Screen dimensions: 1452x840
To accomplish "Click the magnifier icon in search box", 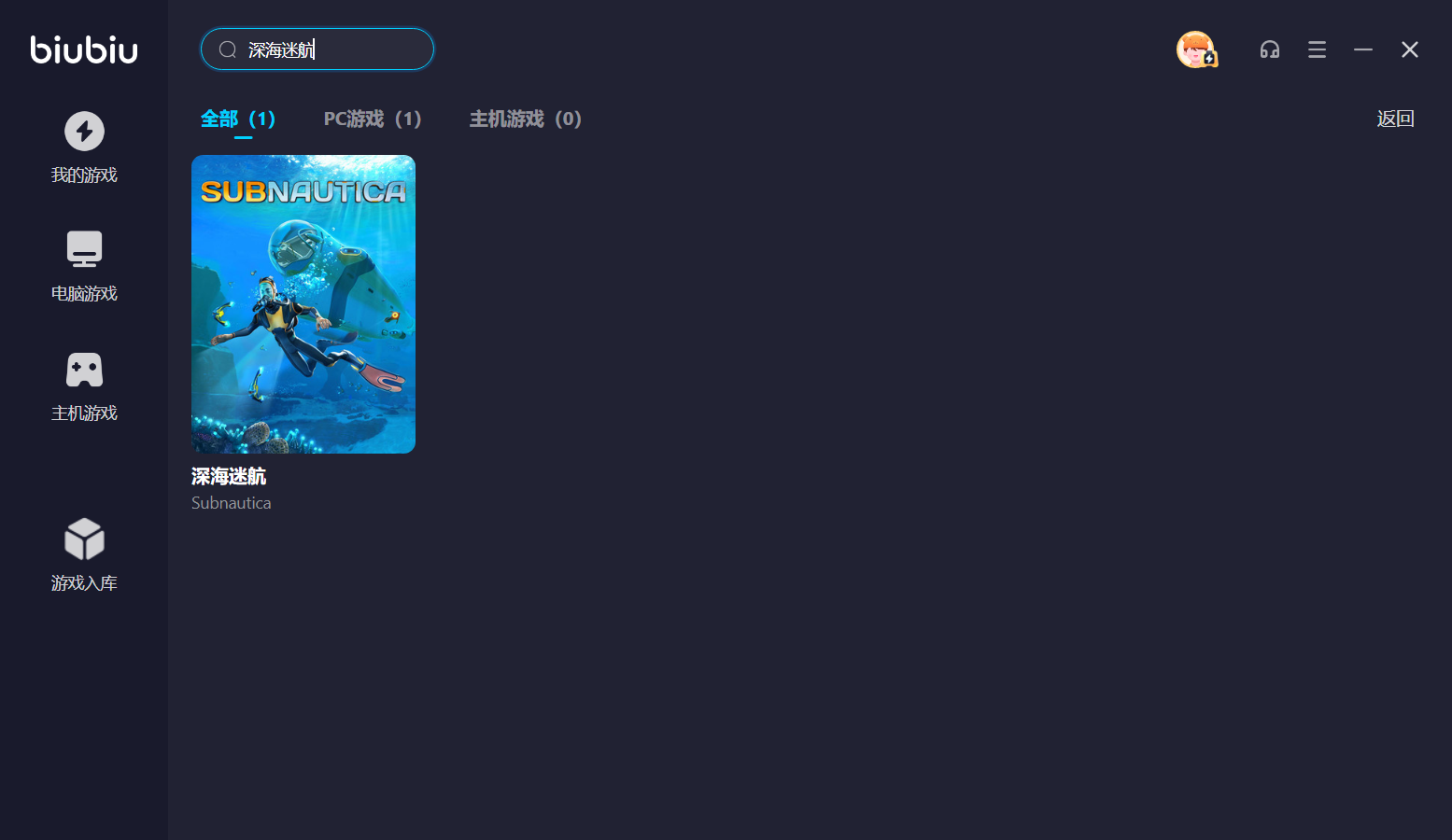I will [227, 49].
